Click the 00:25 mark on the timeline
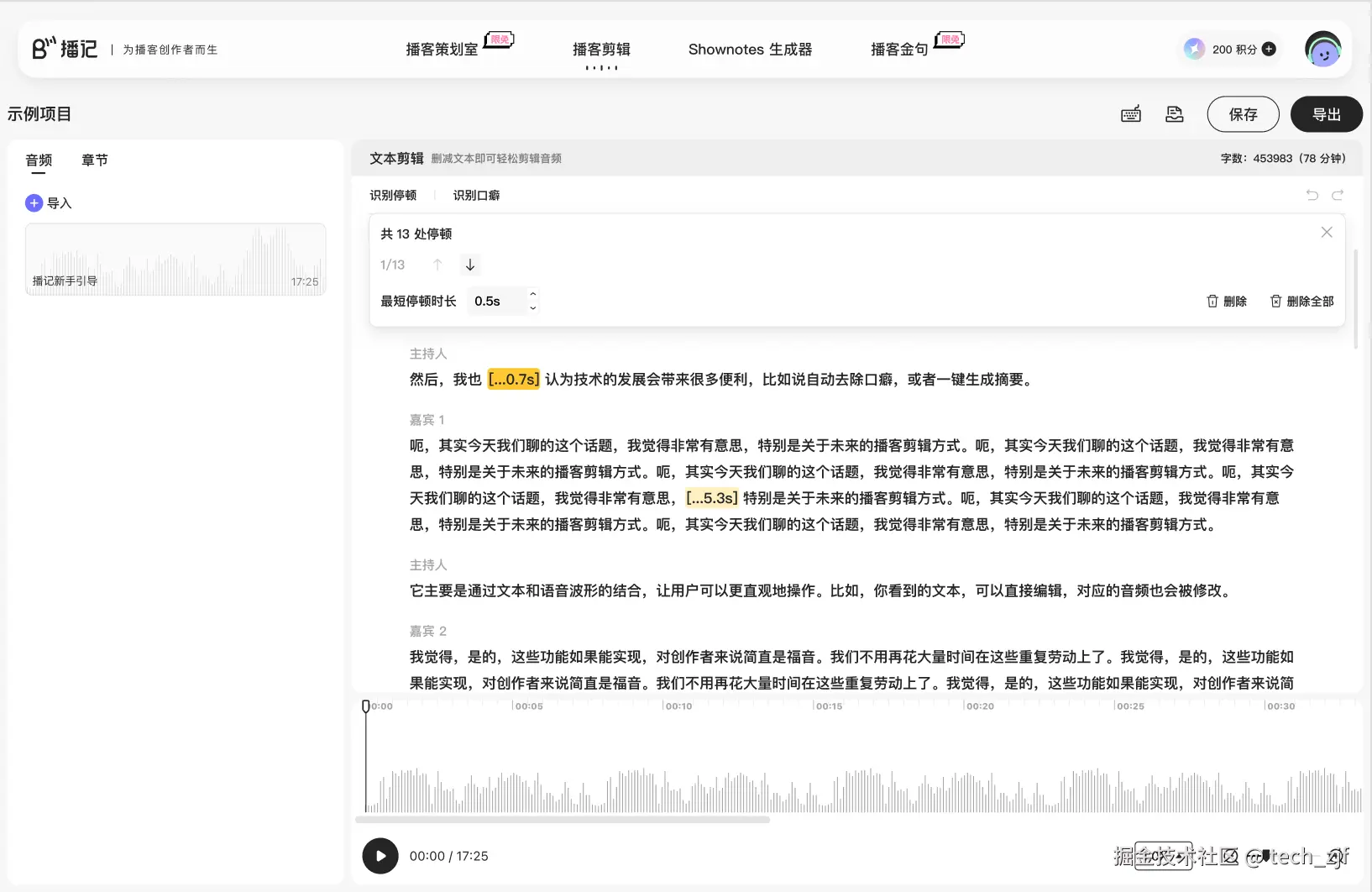The width and height of the screenshot is (1372, 892). point(1130,706)
